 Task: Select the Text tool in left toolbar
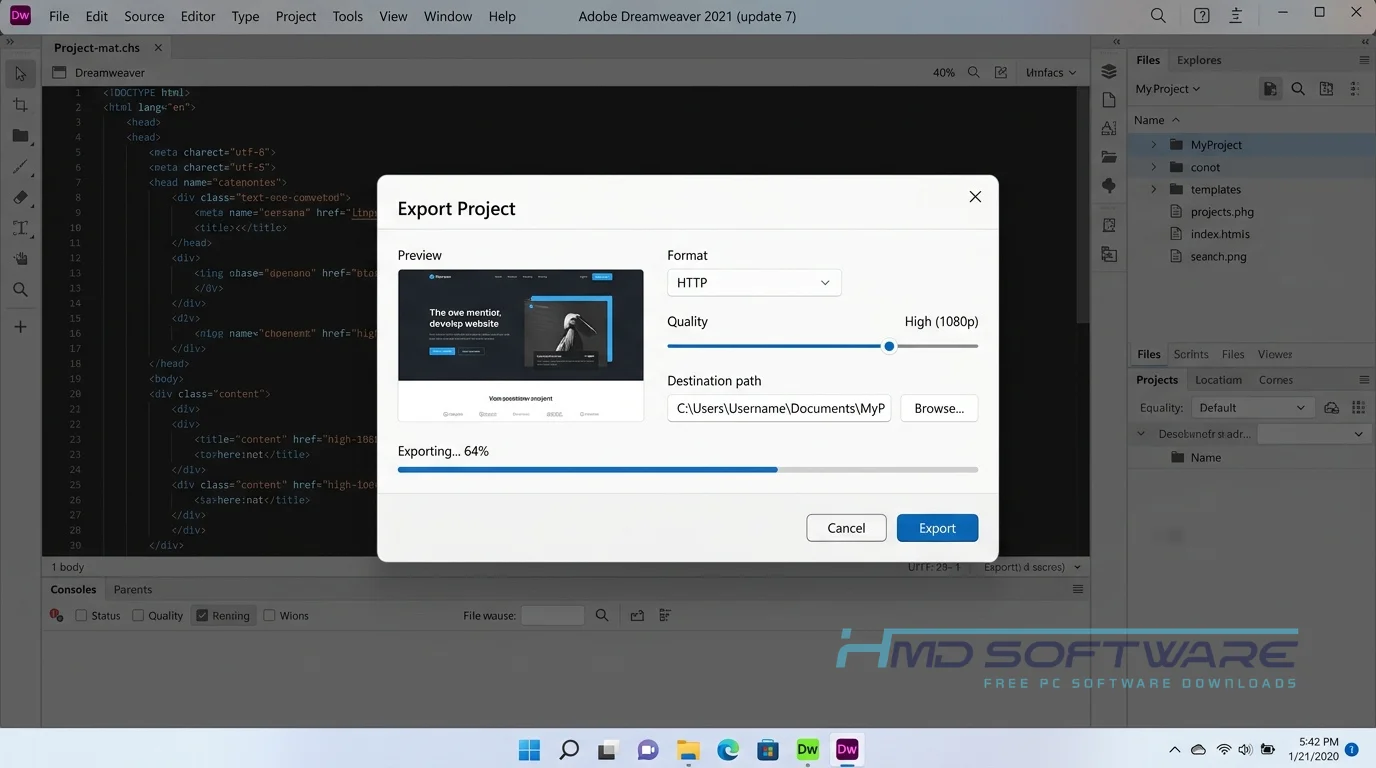20,228
